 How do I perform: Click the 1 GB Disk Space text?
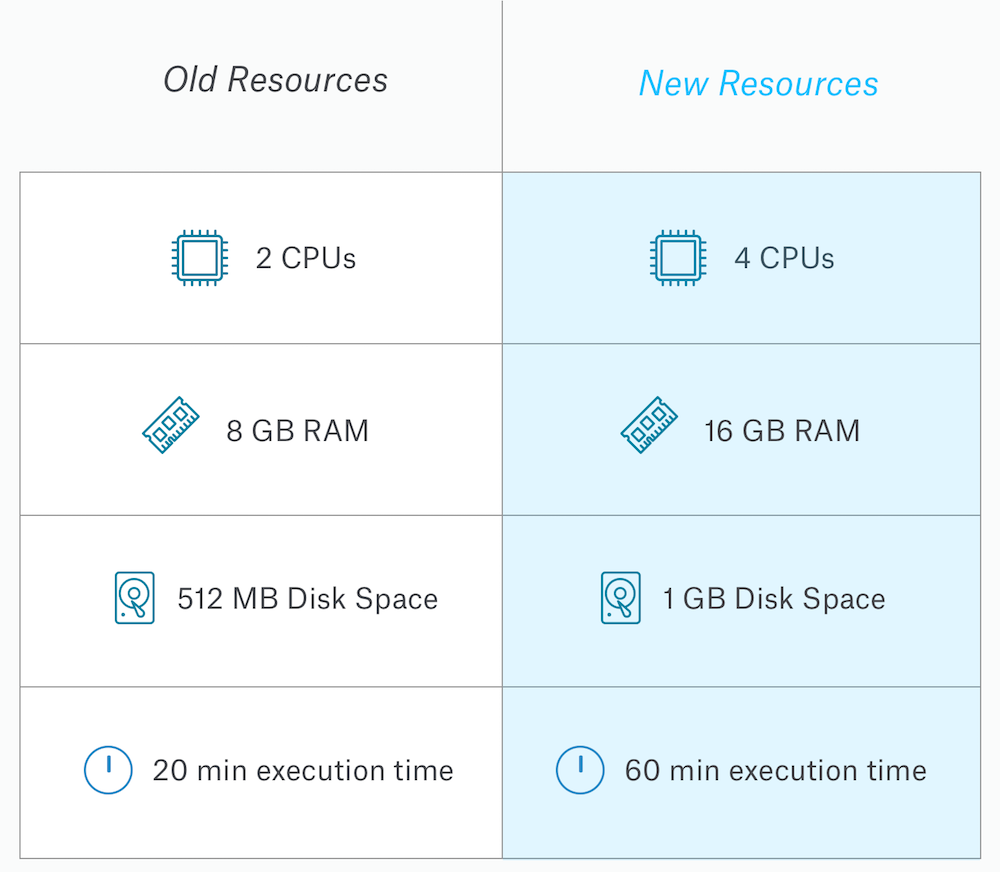[774, 599]
